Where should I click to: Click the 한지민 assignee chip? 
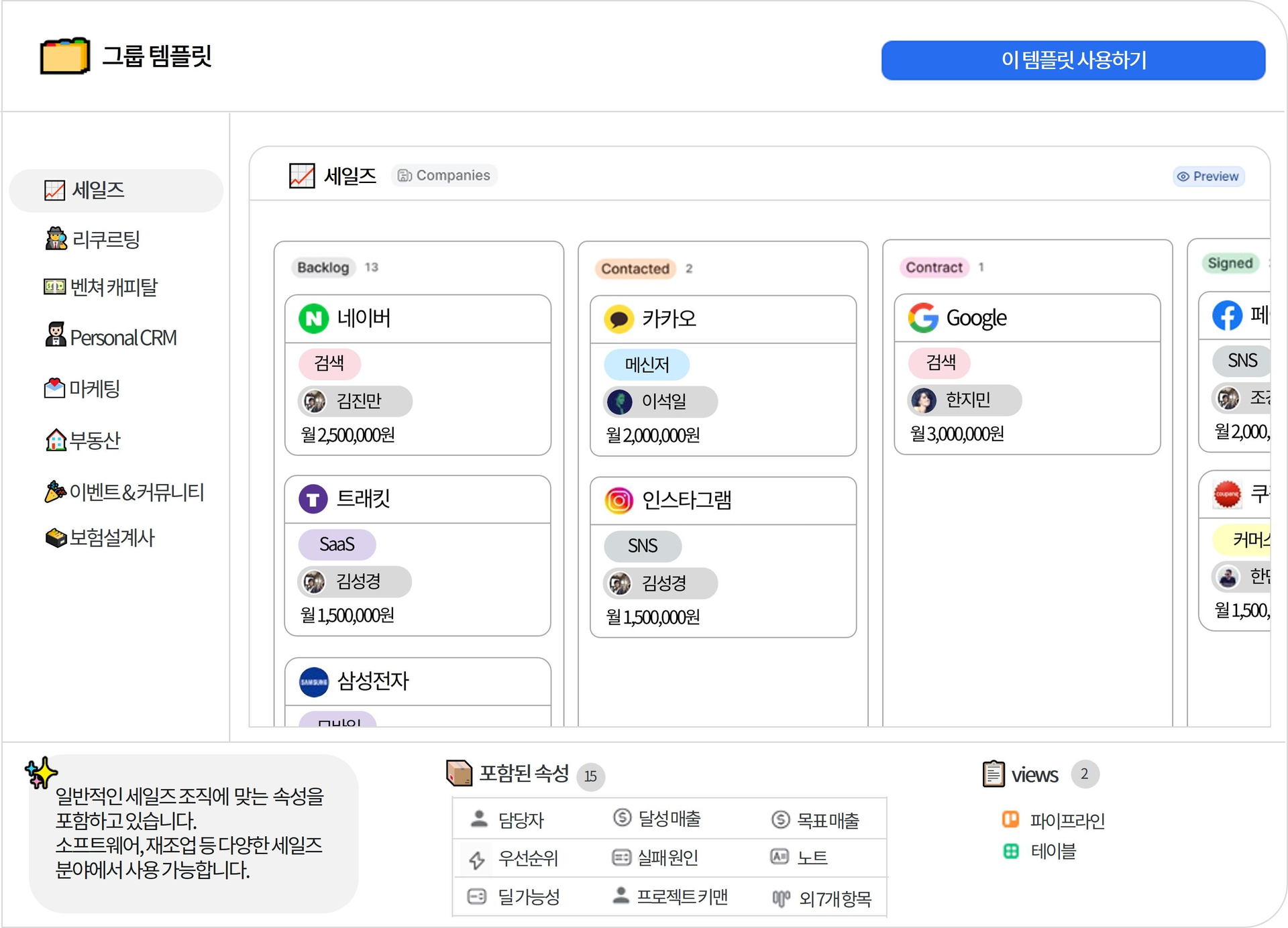965,400
